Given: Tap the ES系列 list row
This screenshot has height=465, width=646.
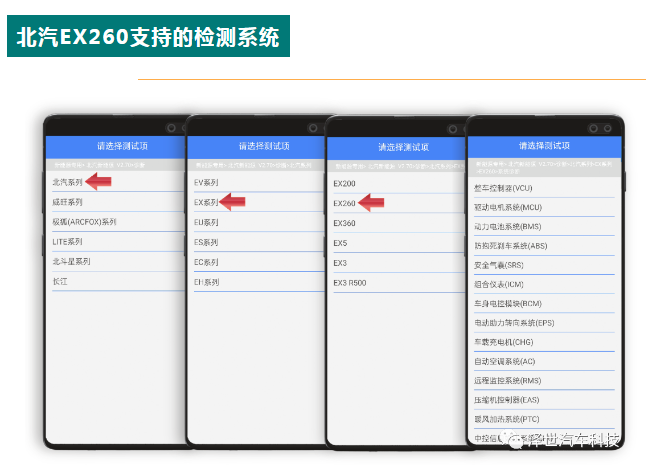Looking at the screenshot, I should click(x=256, y=242).
